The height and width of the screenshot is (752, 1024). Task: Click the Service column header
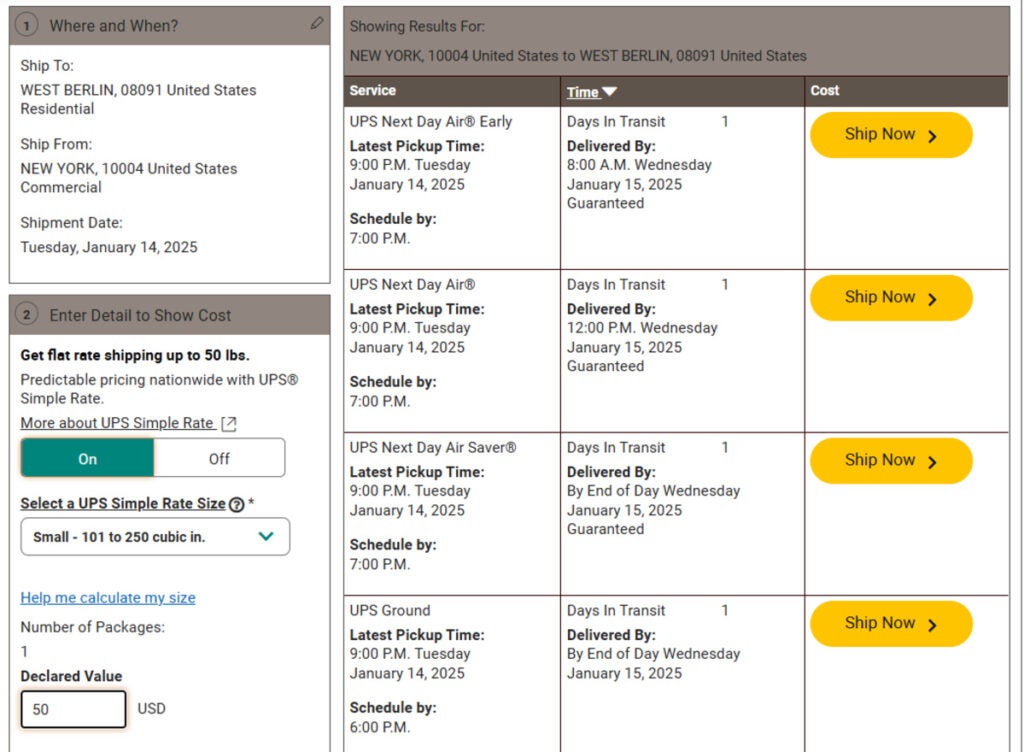[374, 90]
